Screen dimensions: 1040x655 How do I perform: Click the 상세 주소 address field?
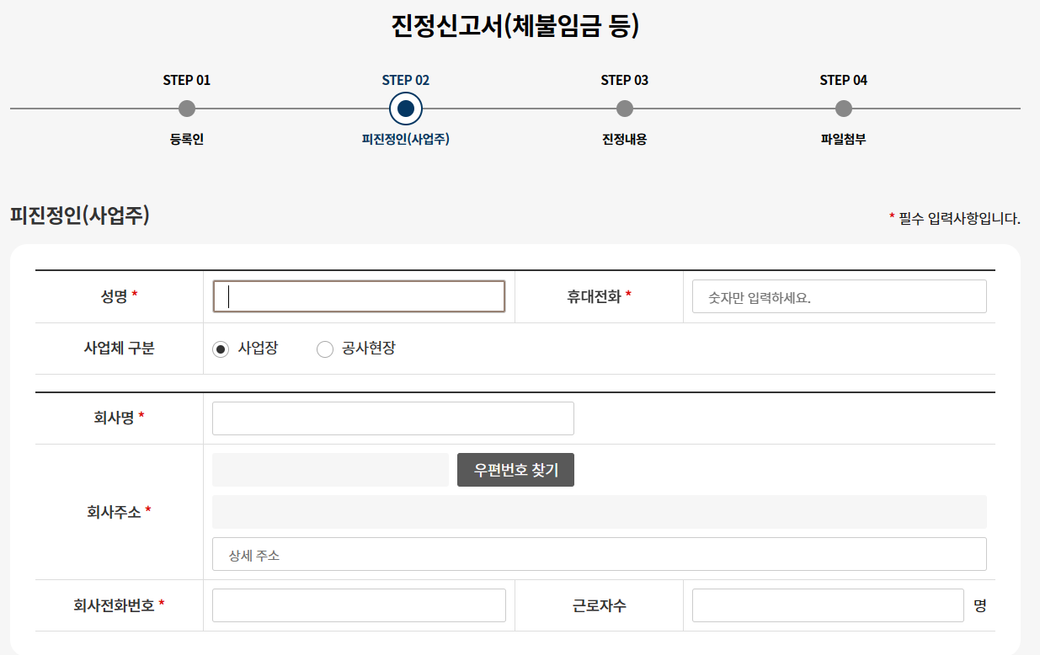click(x=599, y=554)
